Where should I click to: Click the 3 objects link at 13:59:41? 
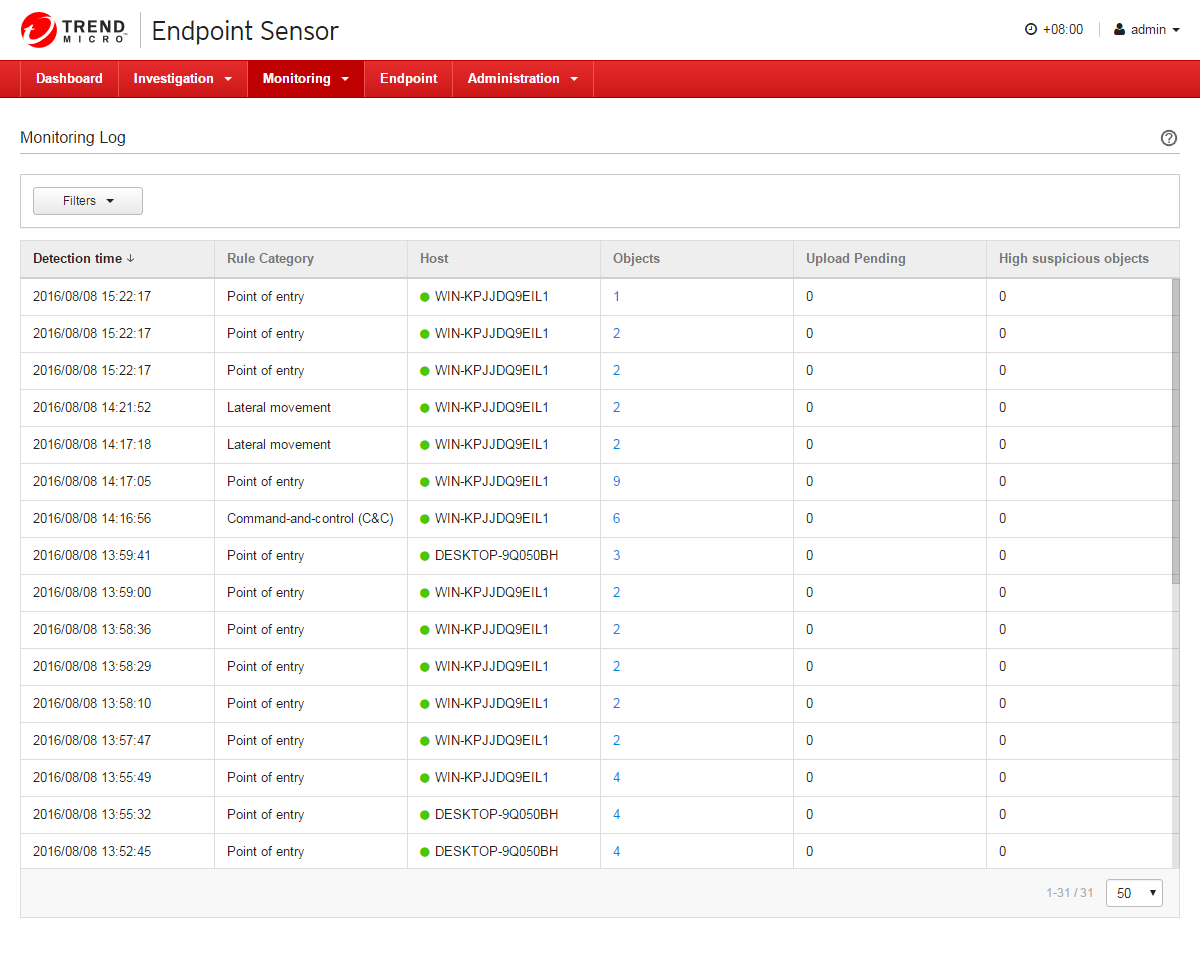(617, 556)
